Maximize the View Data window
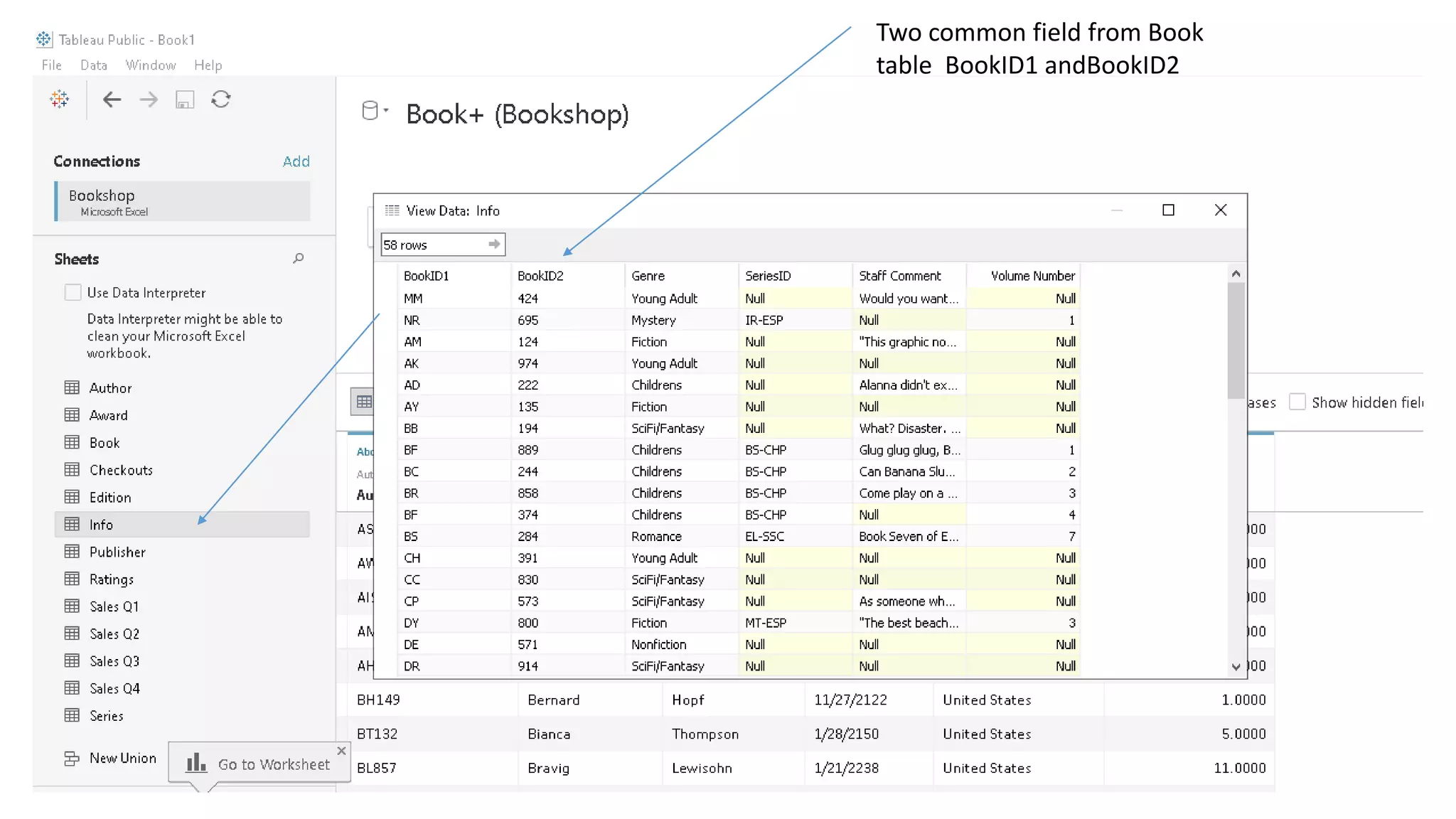Viewport: 1456px width, 819px height. [x=1168, y=210]
